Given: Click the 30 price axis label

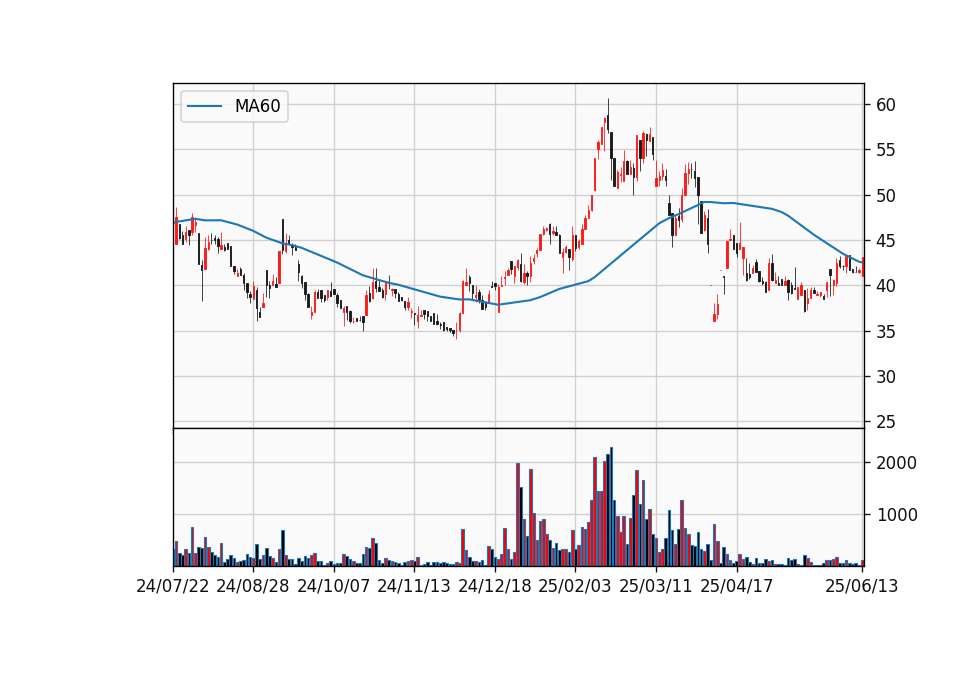Looking at the screenshot, I should click(885, 377).
